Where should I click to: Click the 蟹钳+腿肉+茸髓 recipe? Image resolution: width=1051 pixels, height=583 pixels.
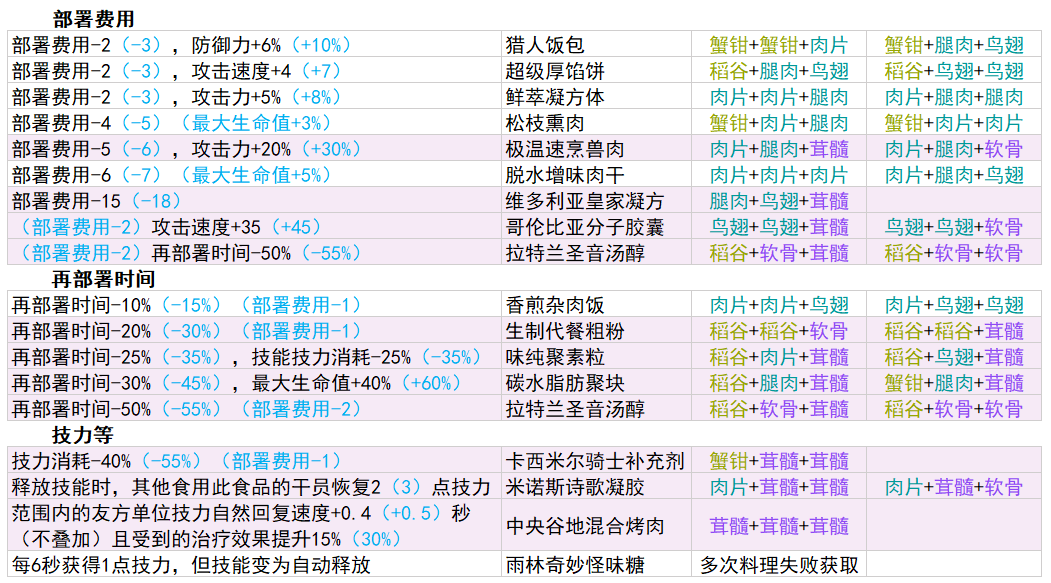954,383
